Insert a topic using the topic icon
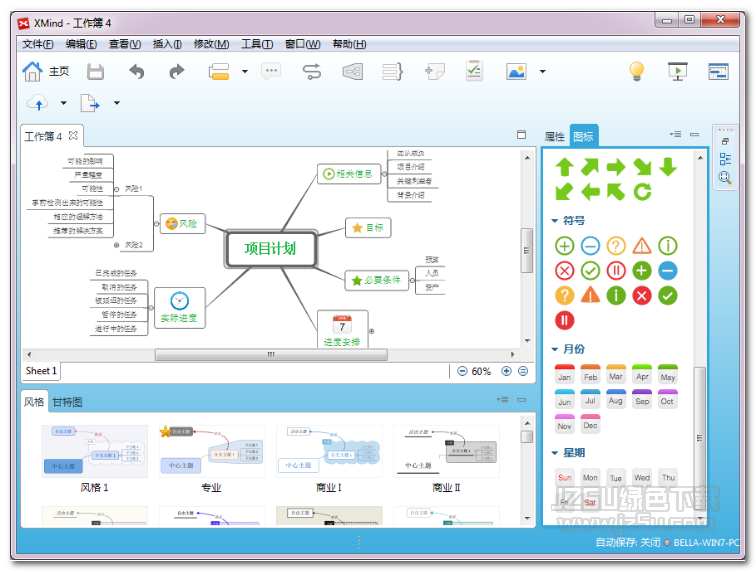This screenshot has height=572, width=756. click(219, 72)
